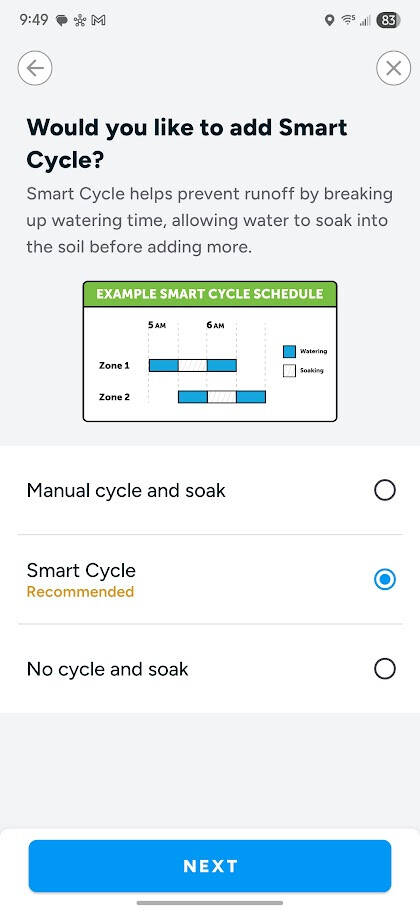Tap the Wi-Fi icon in status bar
Viewport: 420px width, 911px height.
tap(348, 20)
